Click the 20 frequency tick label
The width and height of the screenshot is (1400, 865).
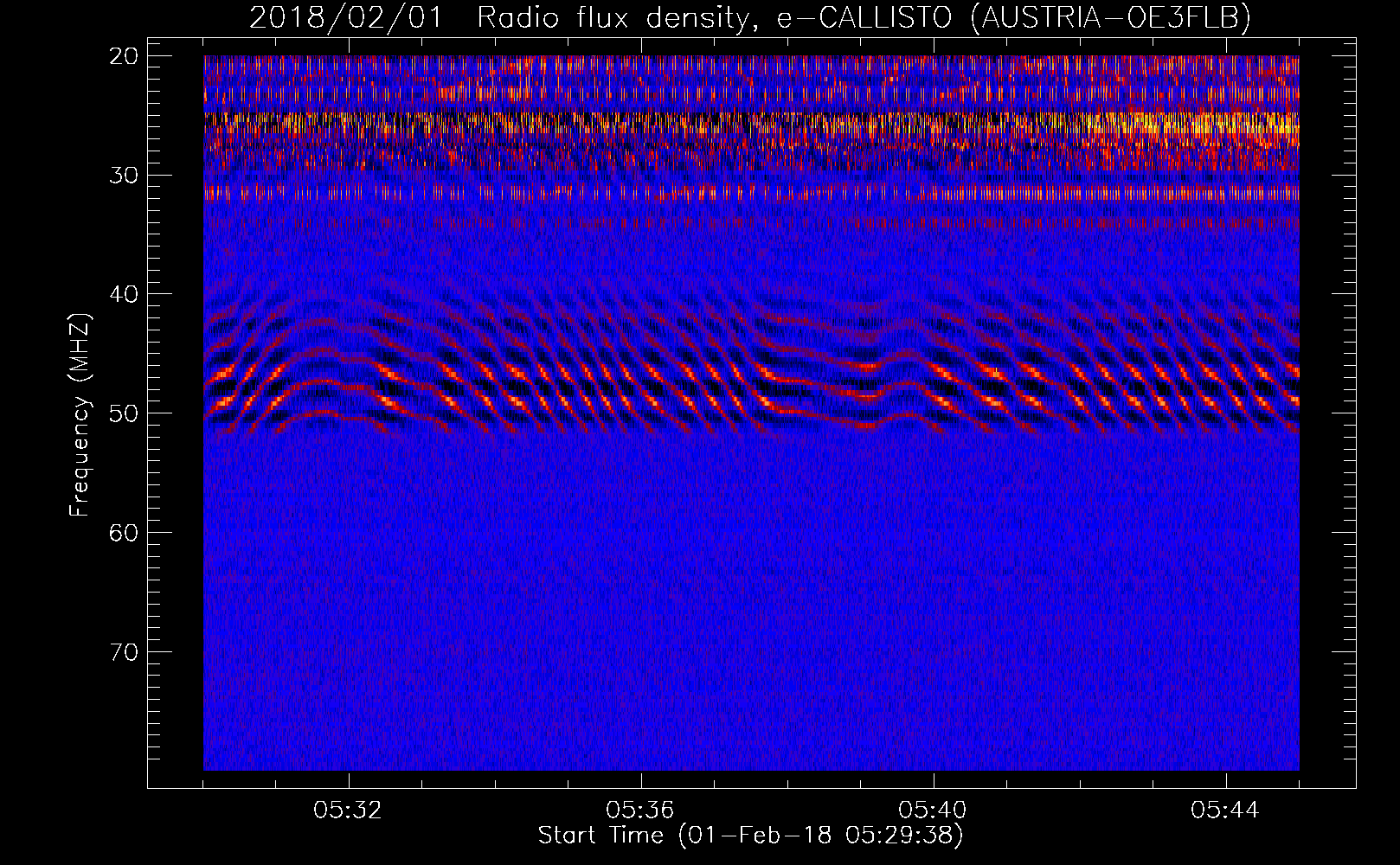pyautogui.click(x=125, y=56)
